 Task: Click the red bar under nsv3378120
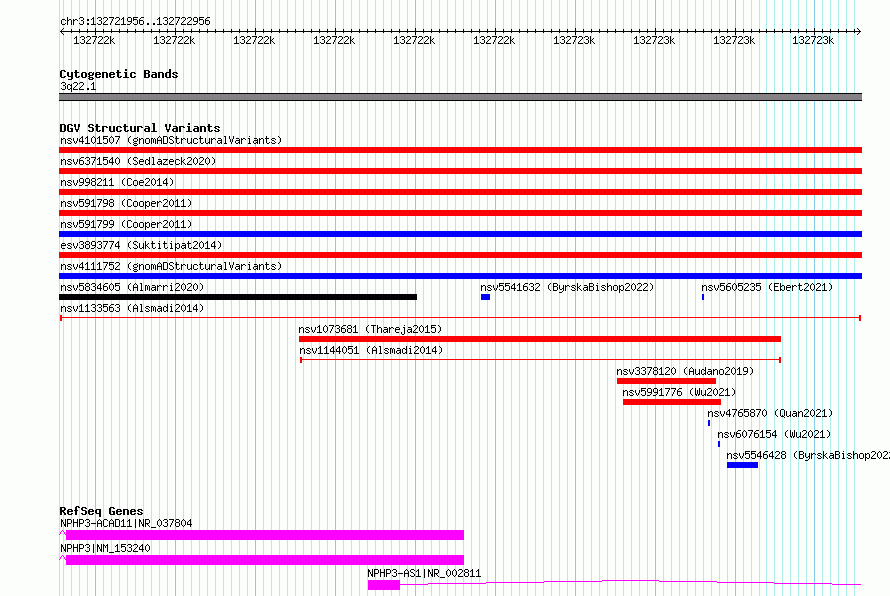(666, 381)
